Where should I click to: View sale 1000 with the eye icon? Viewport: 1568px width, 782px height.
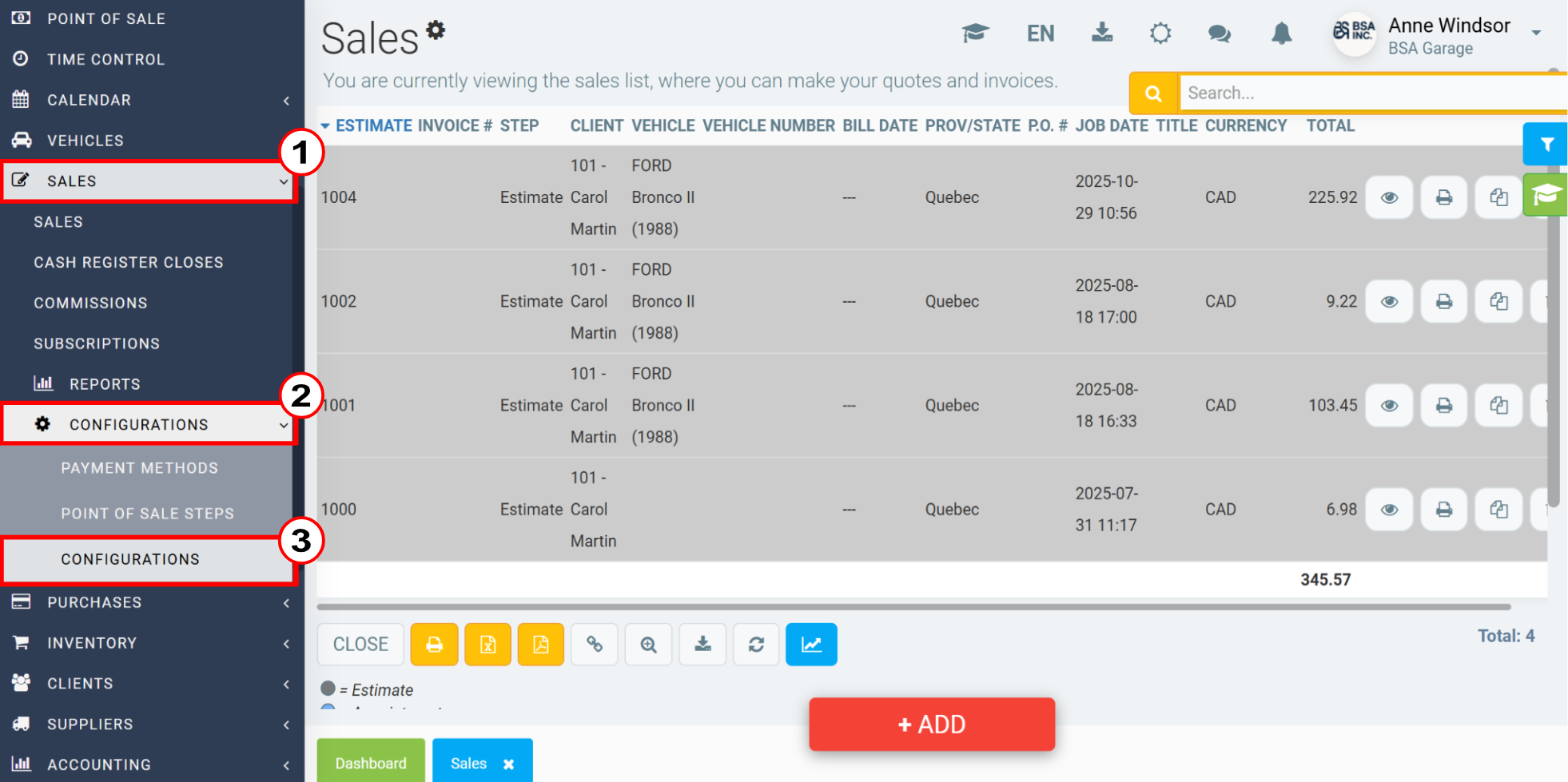tap(1390, 509)
